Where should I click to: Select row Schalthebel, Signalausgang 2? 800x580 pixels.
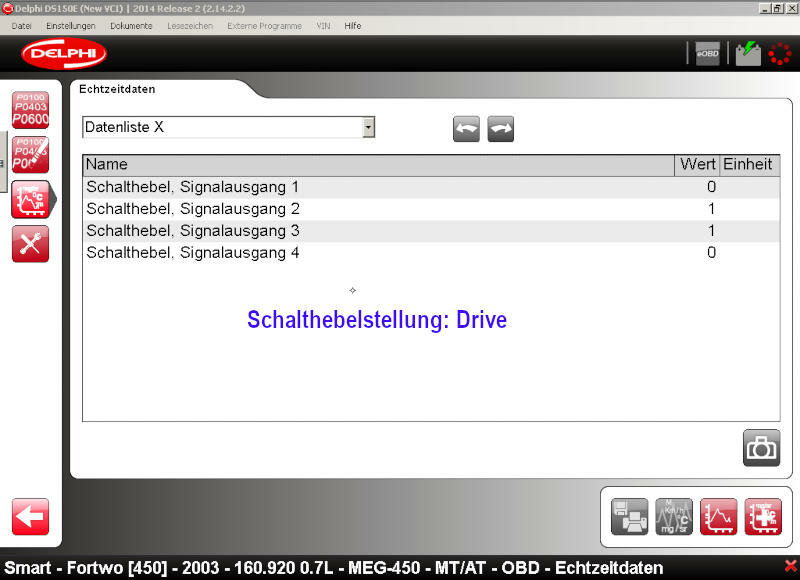click(193, 209)
